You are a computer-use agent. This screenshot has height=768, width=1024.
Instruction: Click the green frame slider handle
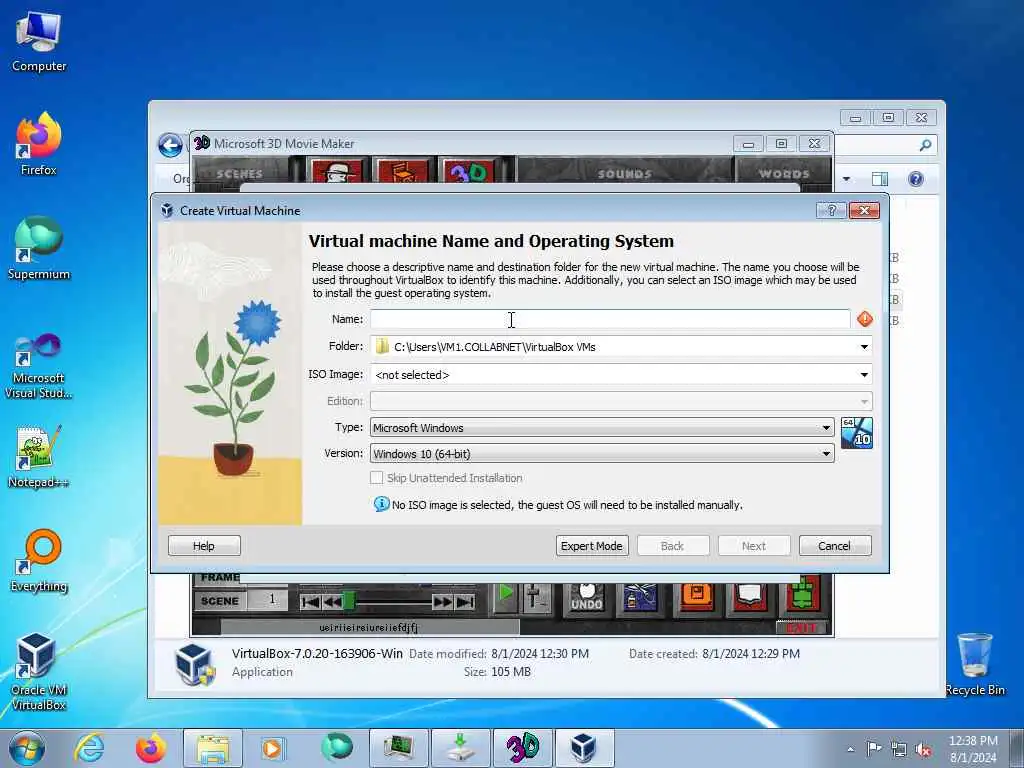pos(349,601)
